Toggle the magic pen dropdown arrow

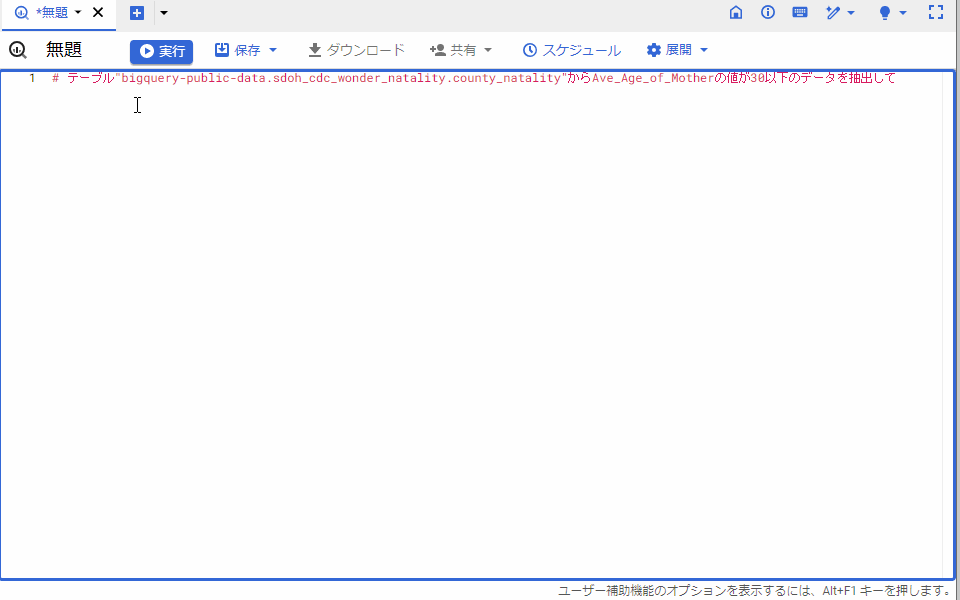[852, 13]
